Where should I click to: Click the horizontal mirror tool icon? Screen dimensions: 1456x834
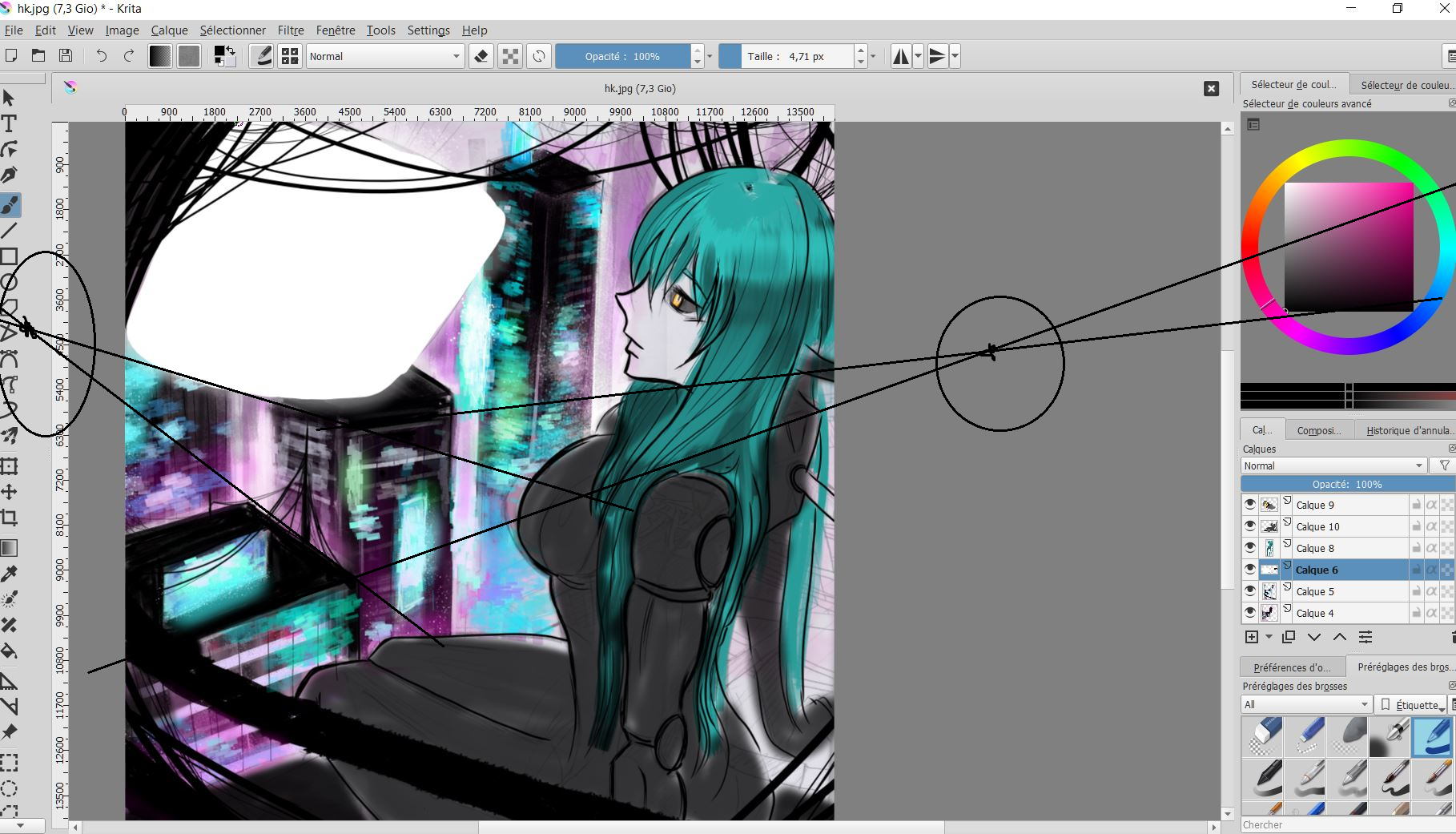tap(901, 56)
